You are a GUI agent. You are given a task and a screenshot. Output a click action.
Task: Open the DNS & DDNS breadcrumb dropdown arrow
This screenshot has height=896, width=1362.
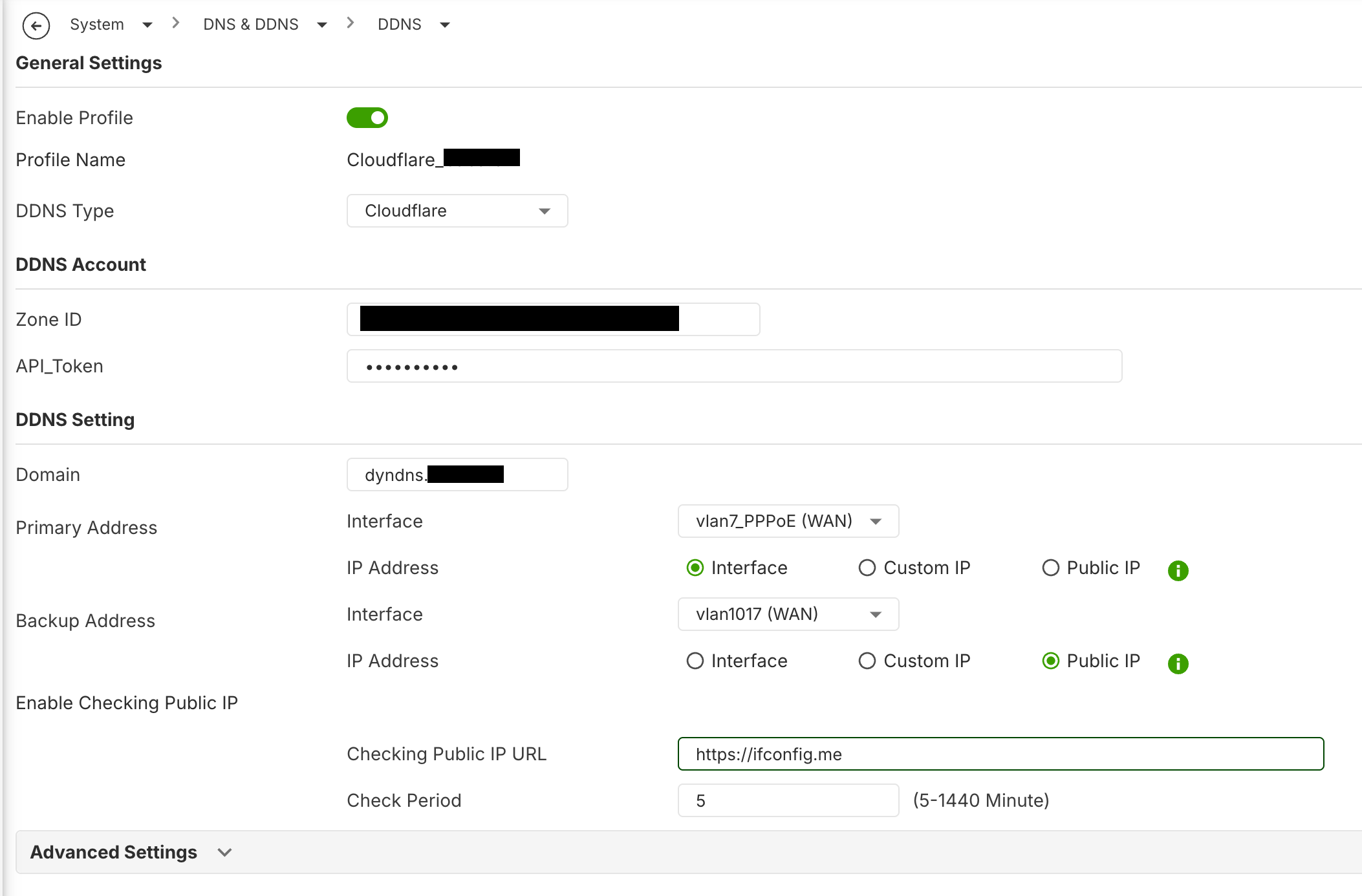[x=322, y=25]
